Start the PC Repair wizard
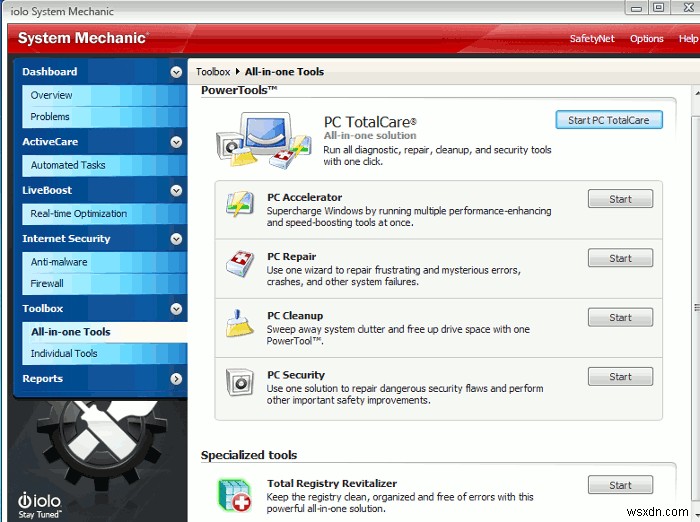The height and width of the screenshot is (522, 700). click(x=620, y=258)
